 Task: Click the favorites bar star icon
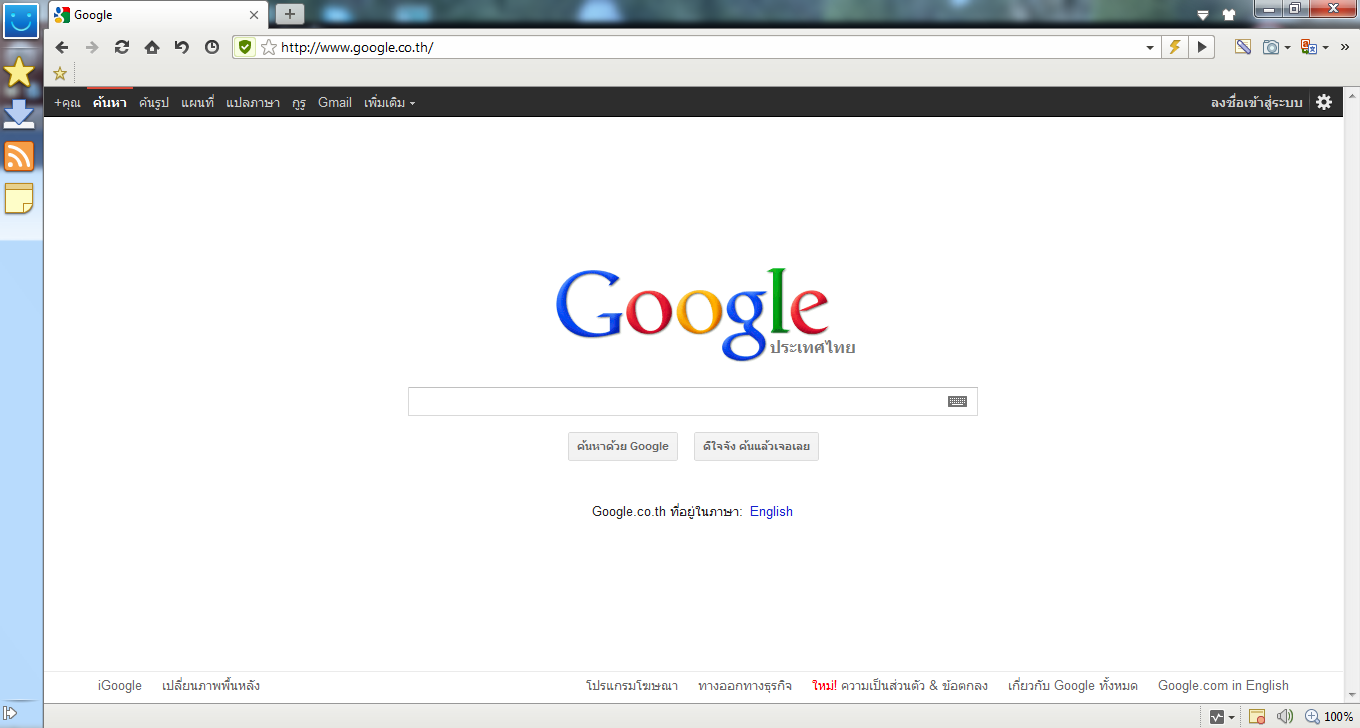60,73
